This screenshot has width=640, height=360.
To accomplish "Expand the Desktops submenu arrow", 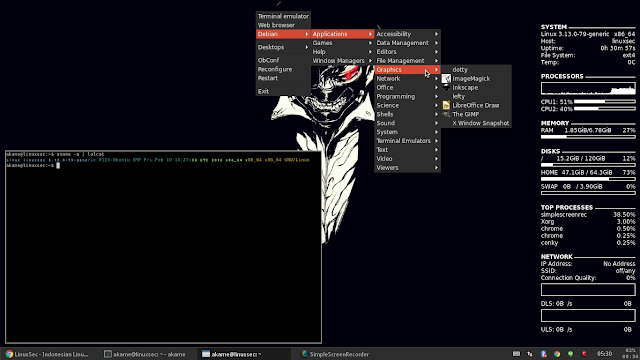I will pyautogui.click(x=307, y=47).
